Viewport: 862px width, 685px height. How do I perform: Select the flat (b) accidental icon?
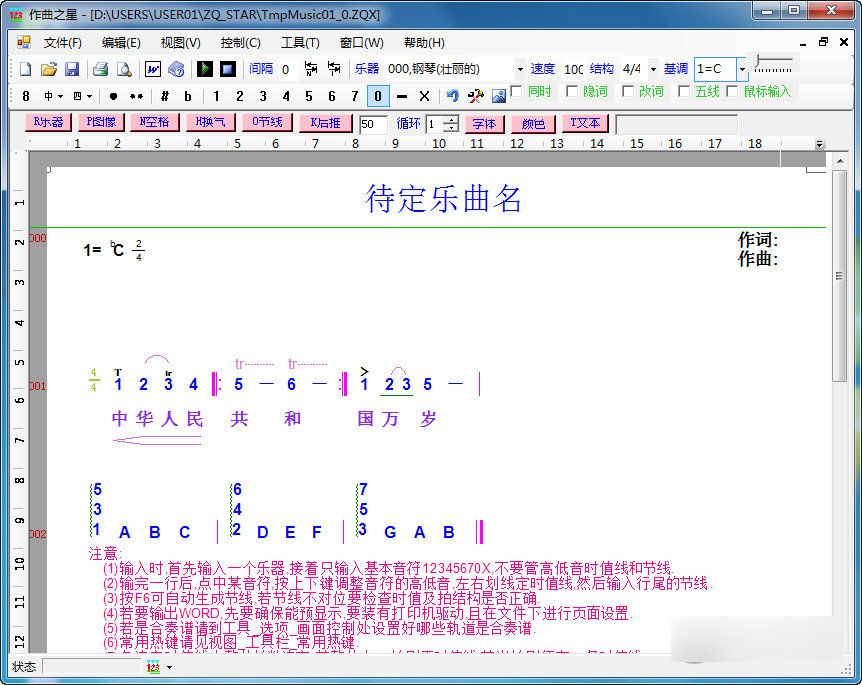186,97
